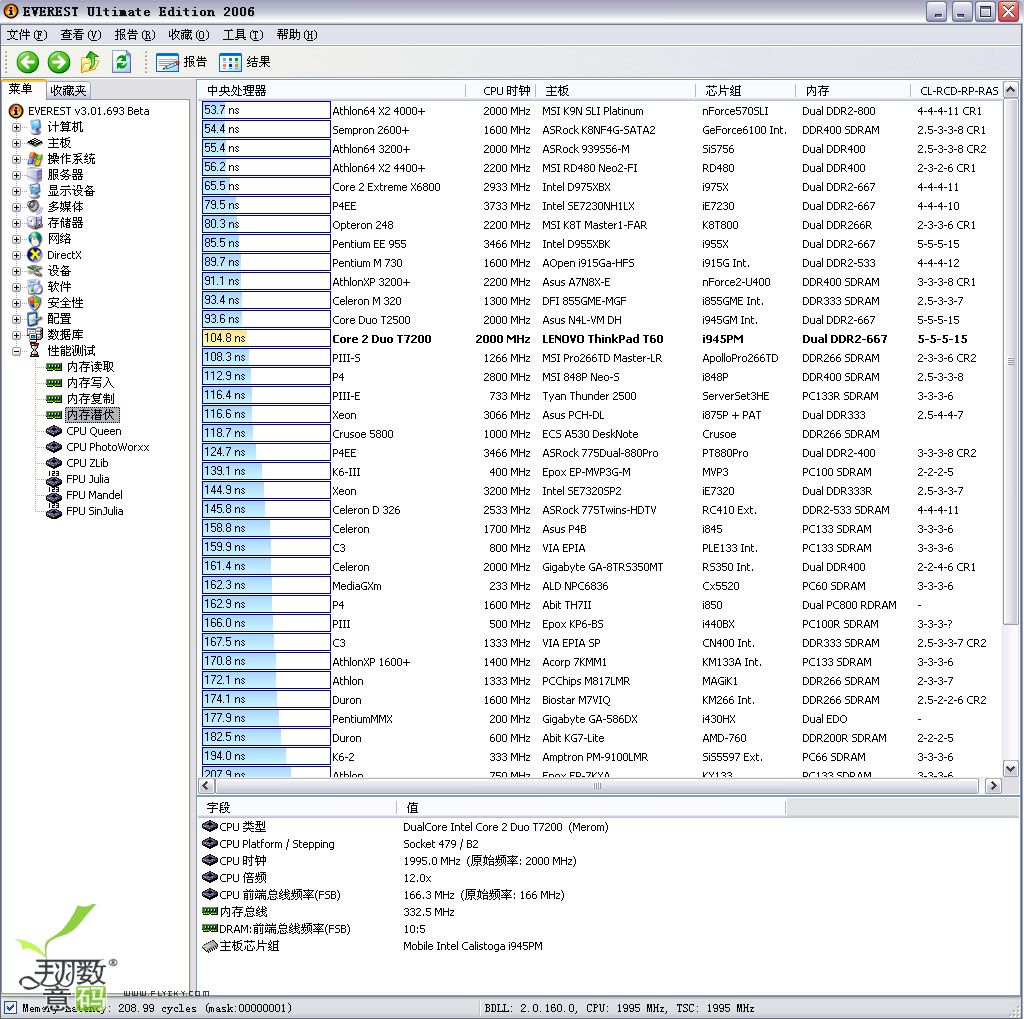Open the 报告 report toolbar button

click(x=182, y=62)
